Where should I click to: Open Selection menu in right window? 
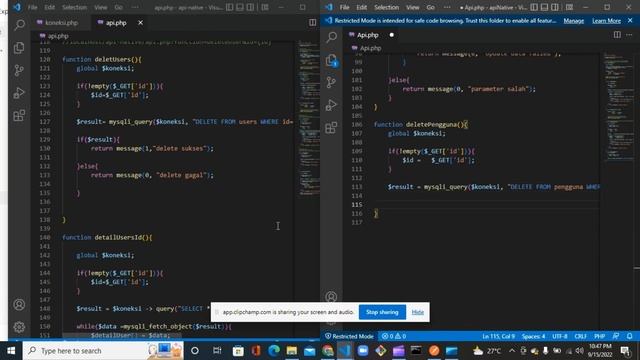click(x=387, y=7)
